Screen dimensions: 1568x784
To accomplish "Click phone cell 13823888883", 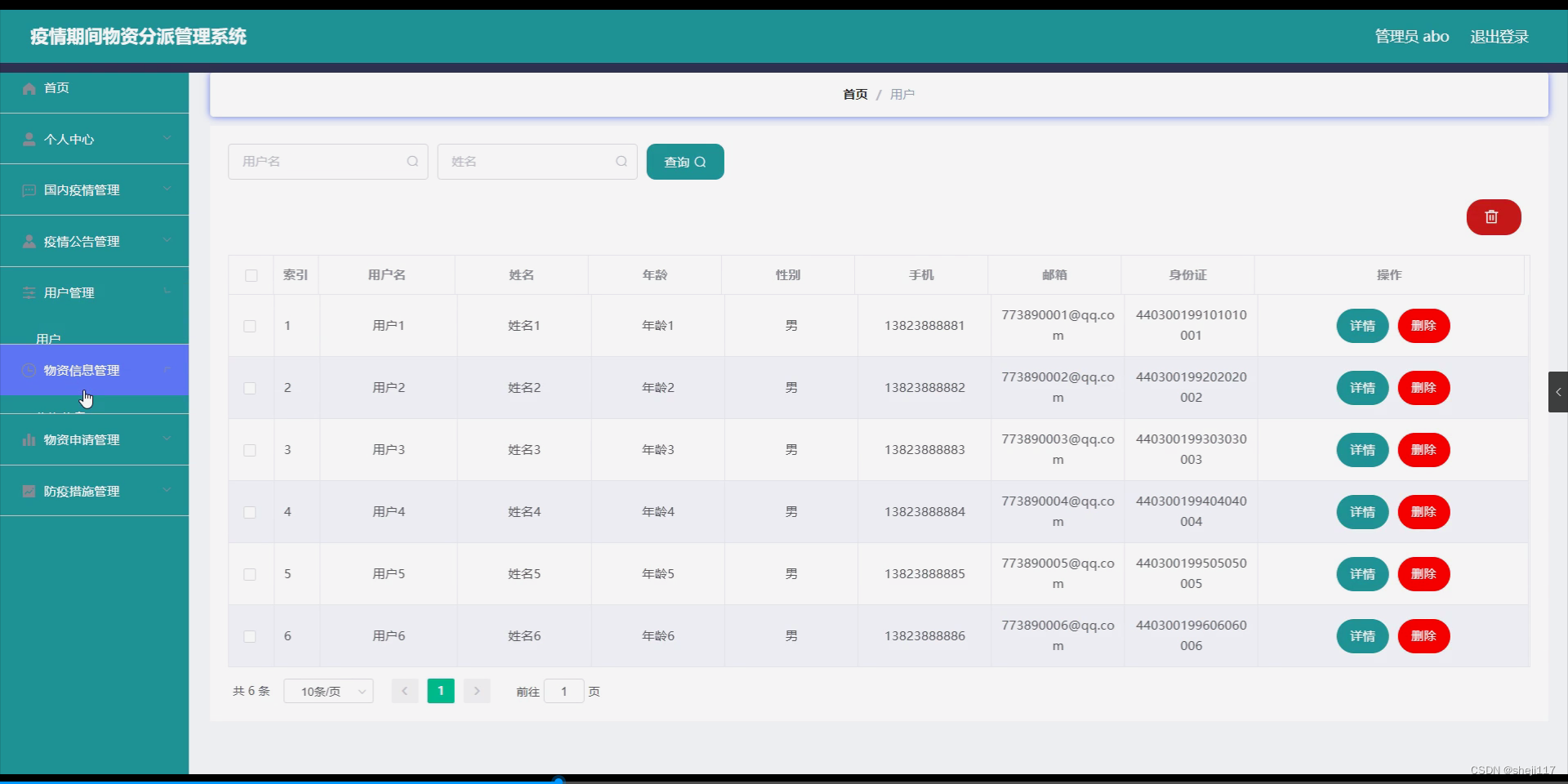I will pos(924,450).
